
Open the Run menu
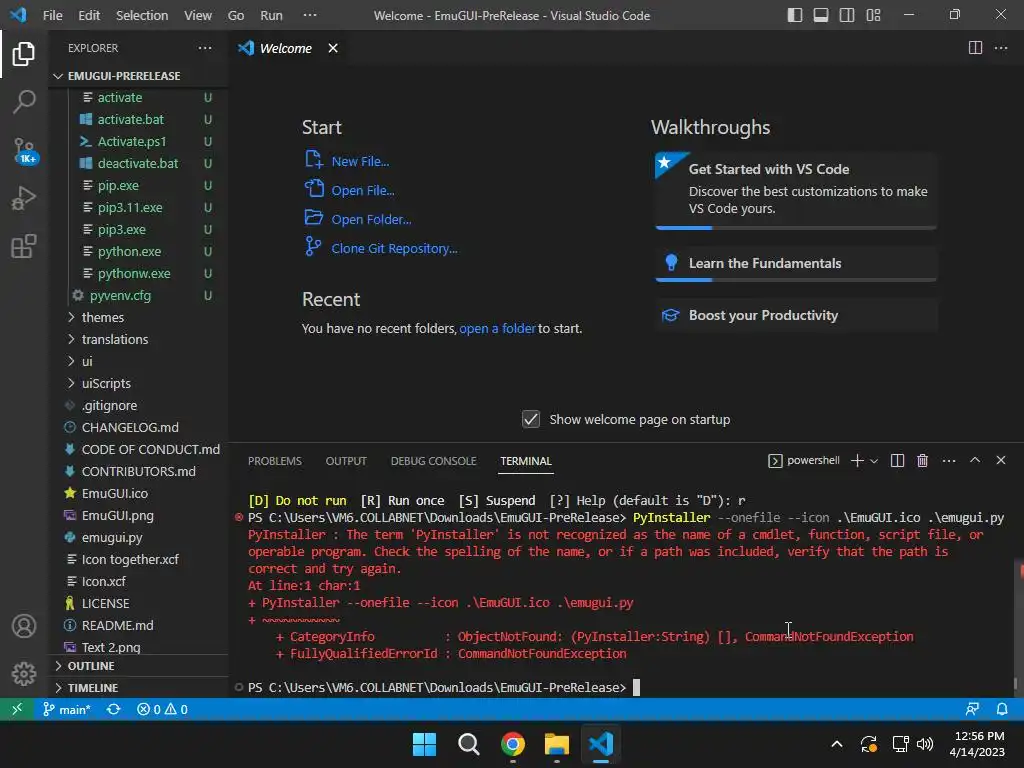click(271, 15)
